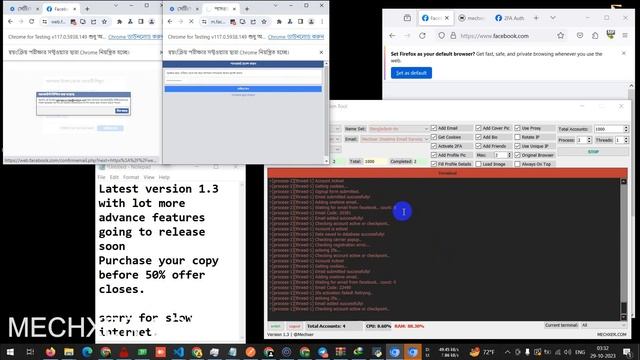Toggle Get Cookies checkbox
Image resolution: width=640 pixels, height=360 pixels.
tap(434, 137)
